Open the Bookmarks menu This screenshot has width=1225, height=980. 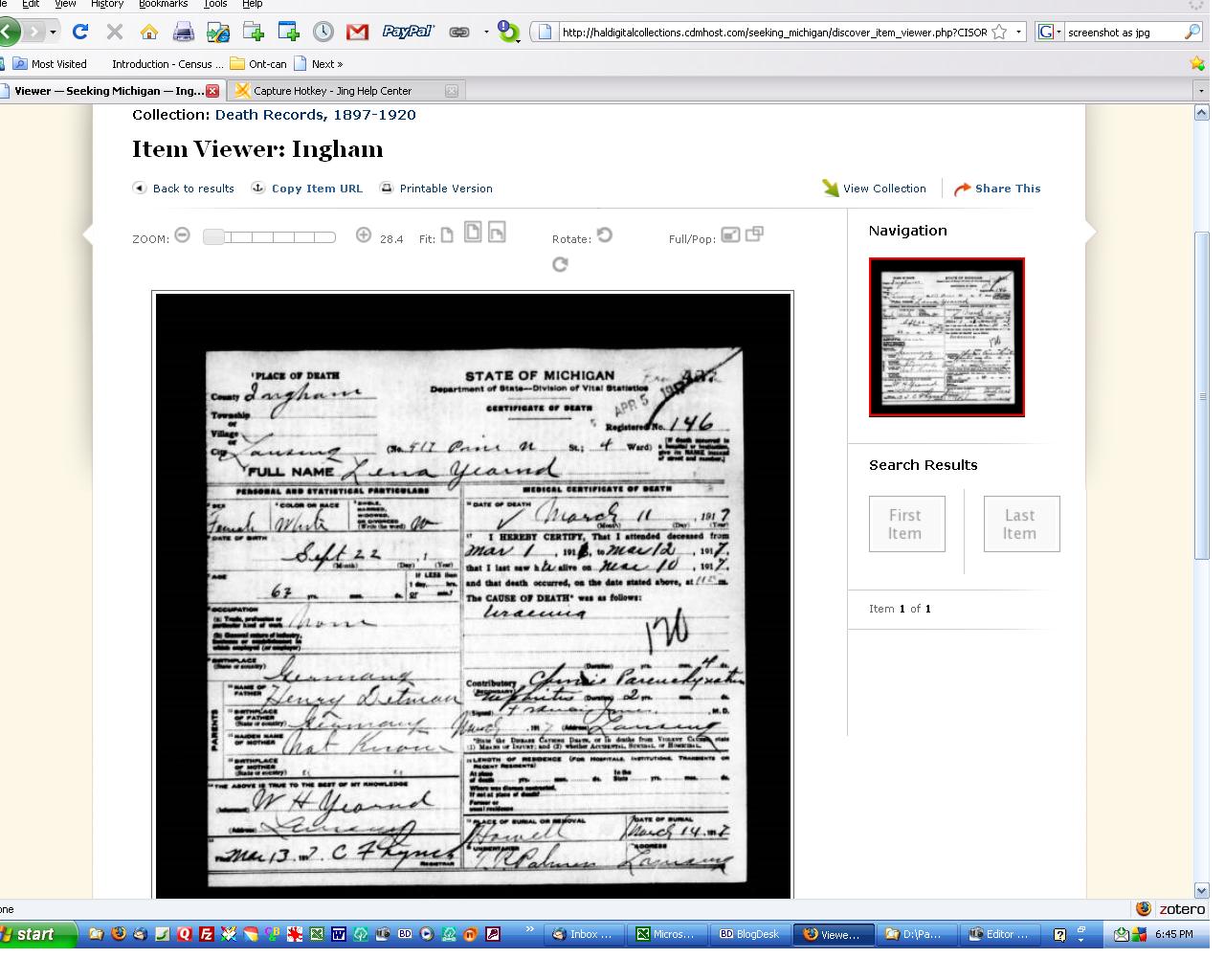(x=163, y=4)
